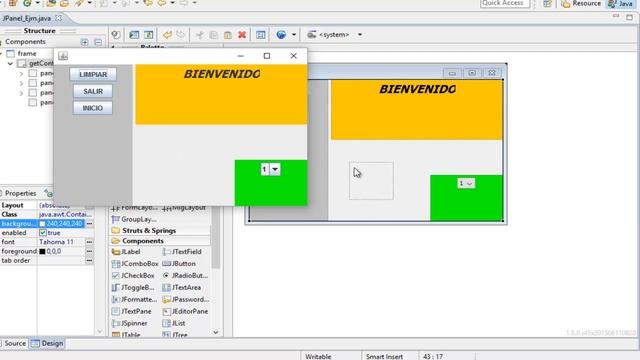Select the JPasswordField palette component

coord(186,299)
